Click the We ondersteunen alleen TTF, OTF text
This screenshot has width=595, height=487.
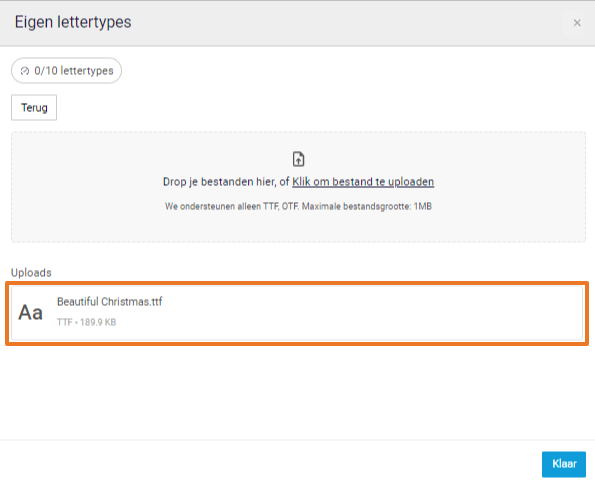click(x=232, y=206)
